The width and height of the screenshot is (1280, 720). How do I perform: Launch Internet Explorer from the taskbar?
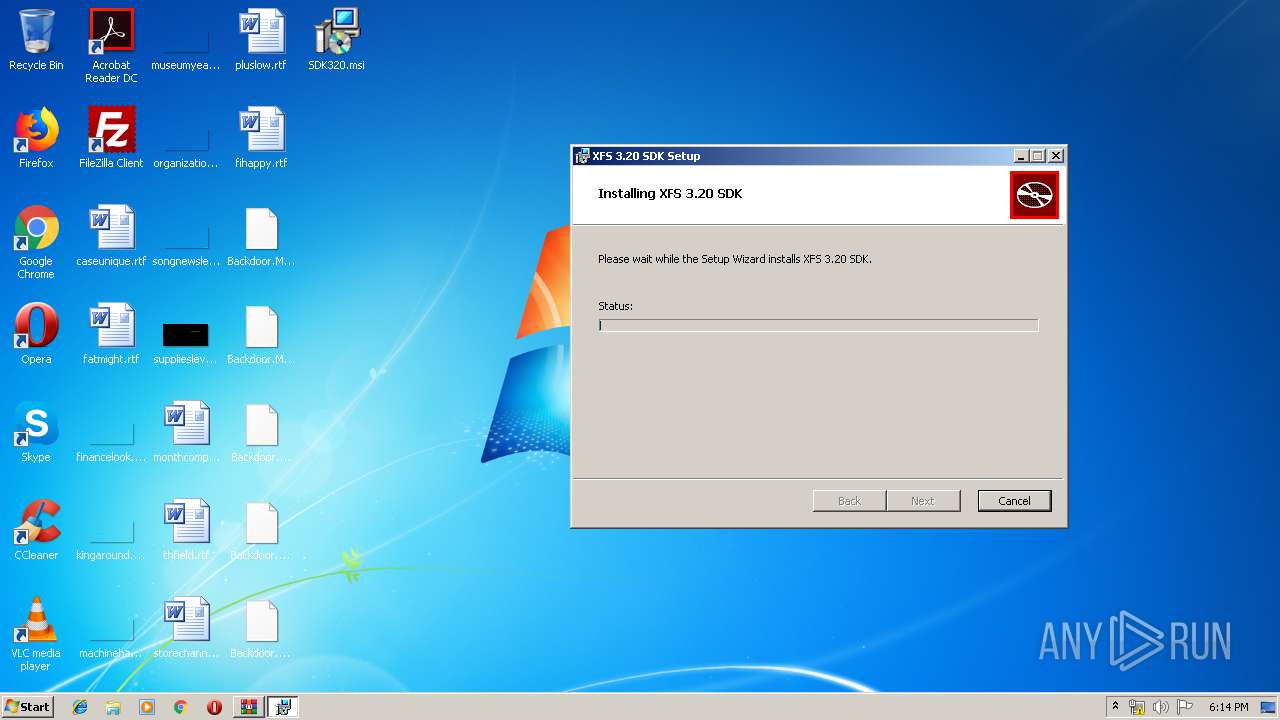[x=80, y=707]
